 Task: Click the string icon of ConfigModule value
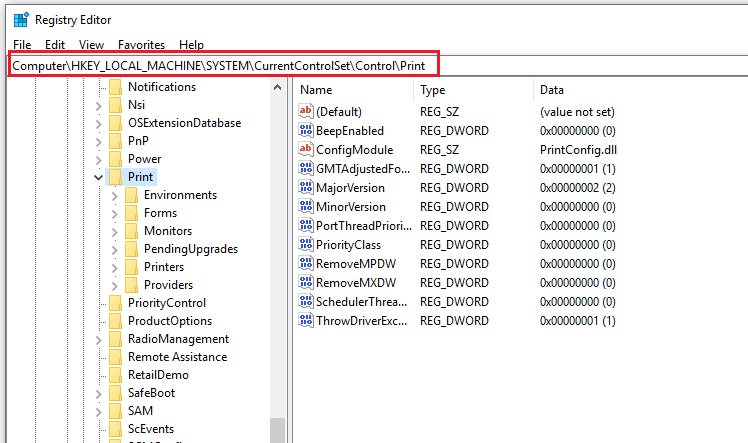(x=306, y=149)
